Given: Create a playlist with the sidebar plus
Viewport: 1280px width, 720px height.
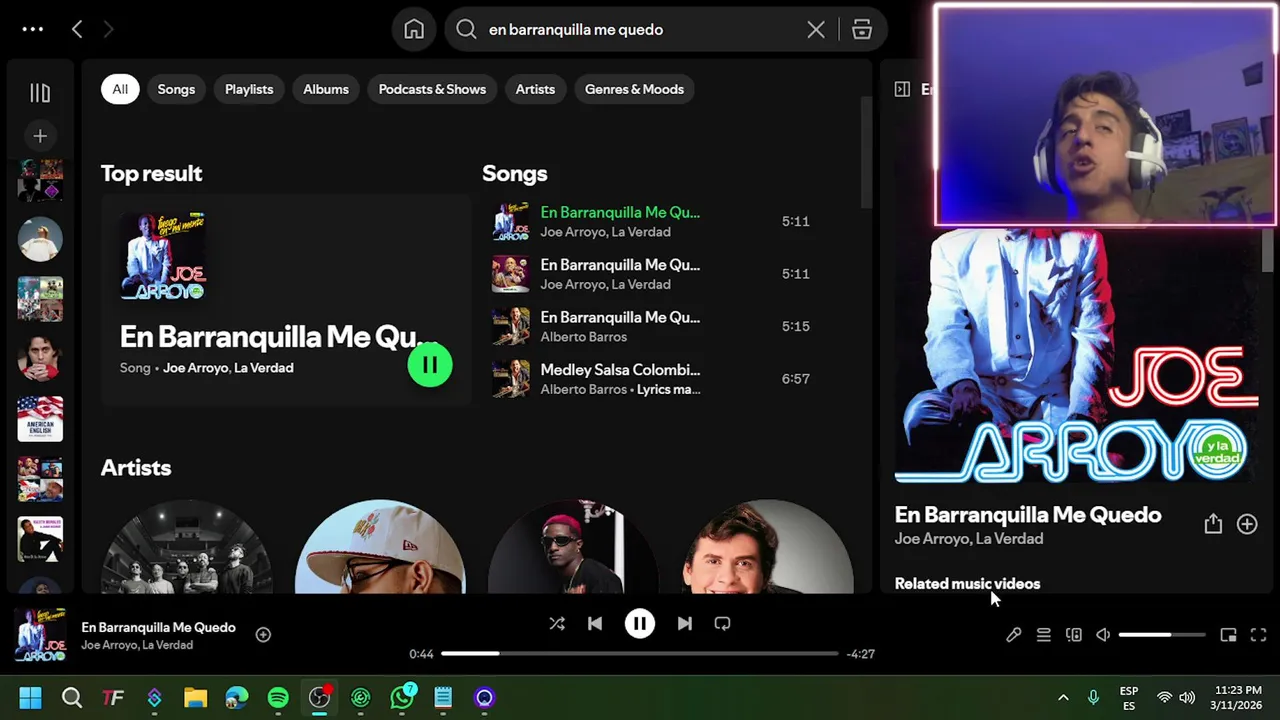Looking at the screenshot, I should pos(40,136).
